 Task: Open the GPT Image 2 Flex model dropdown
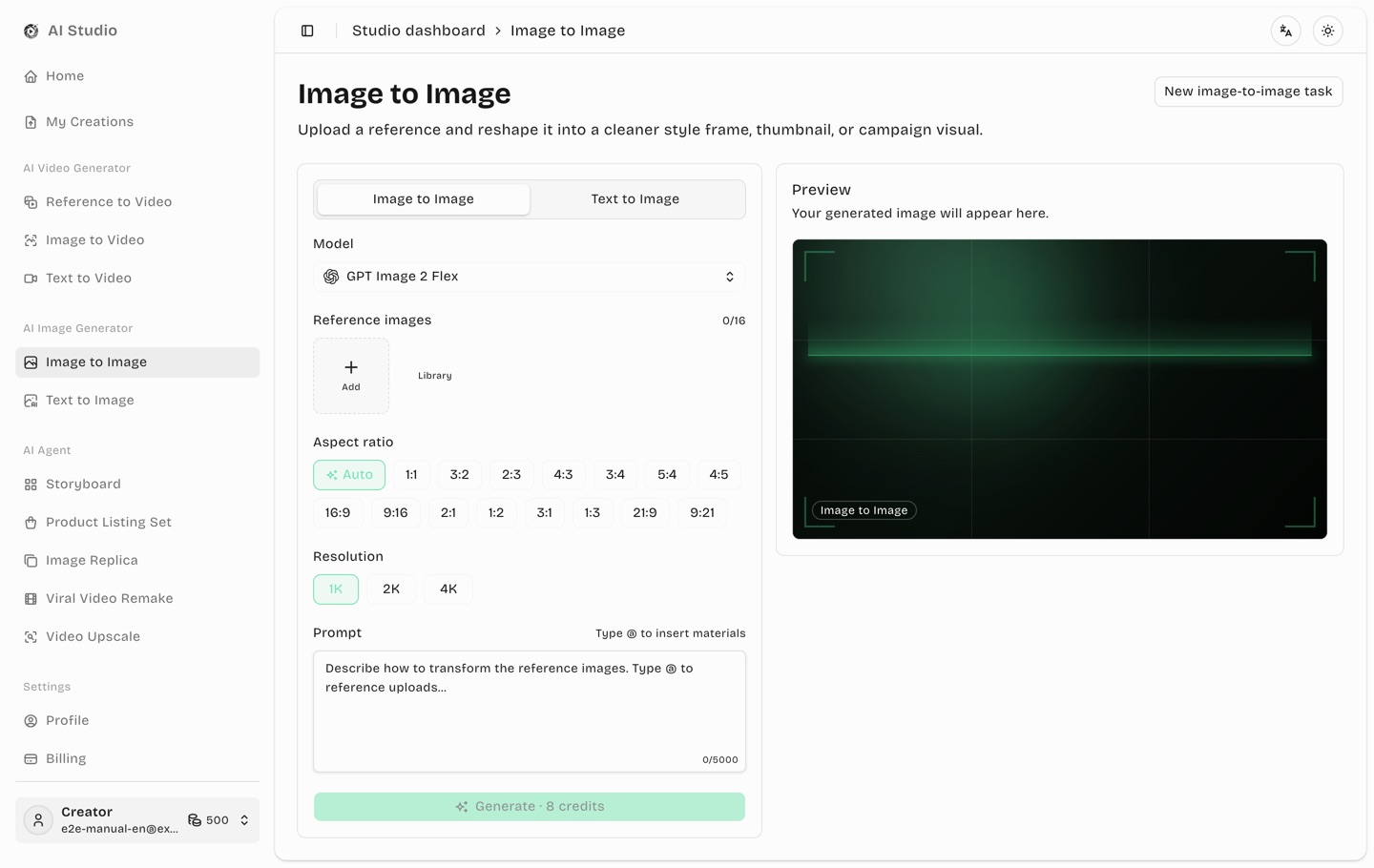pyautogui.click(x=530, y=277)
